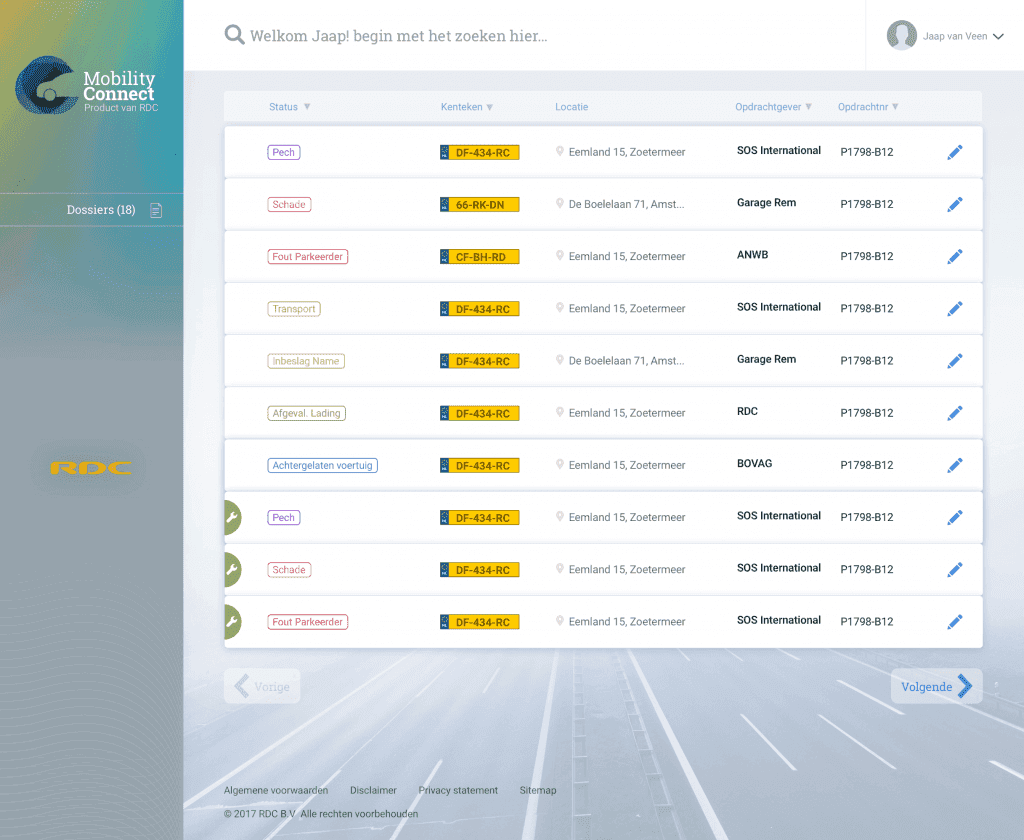The width and height of the screenshot is (1024, 840).
Task: Open the Opdrachtgever column filter arrow
Action: [808, 106]
